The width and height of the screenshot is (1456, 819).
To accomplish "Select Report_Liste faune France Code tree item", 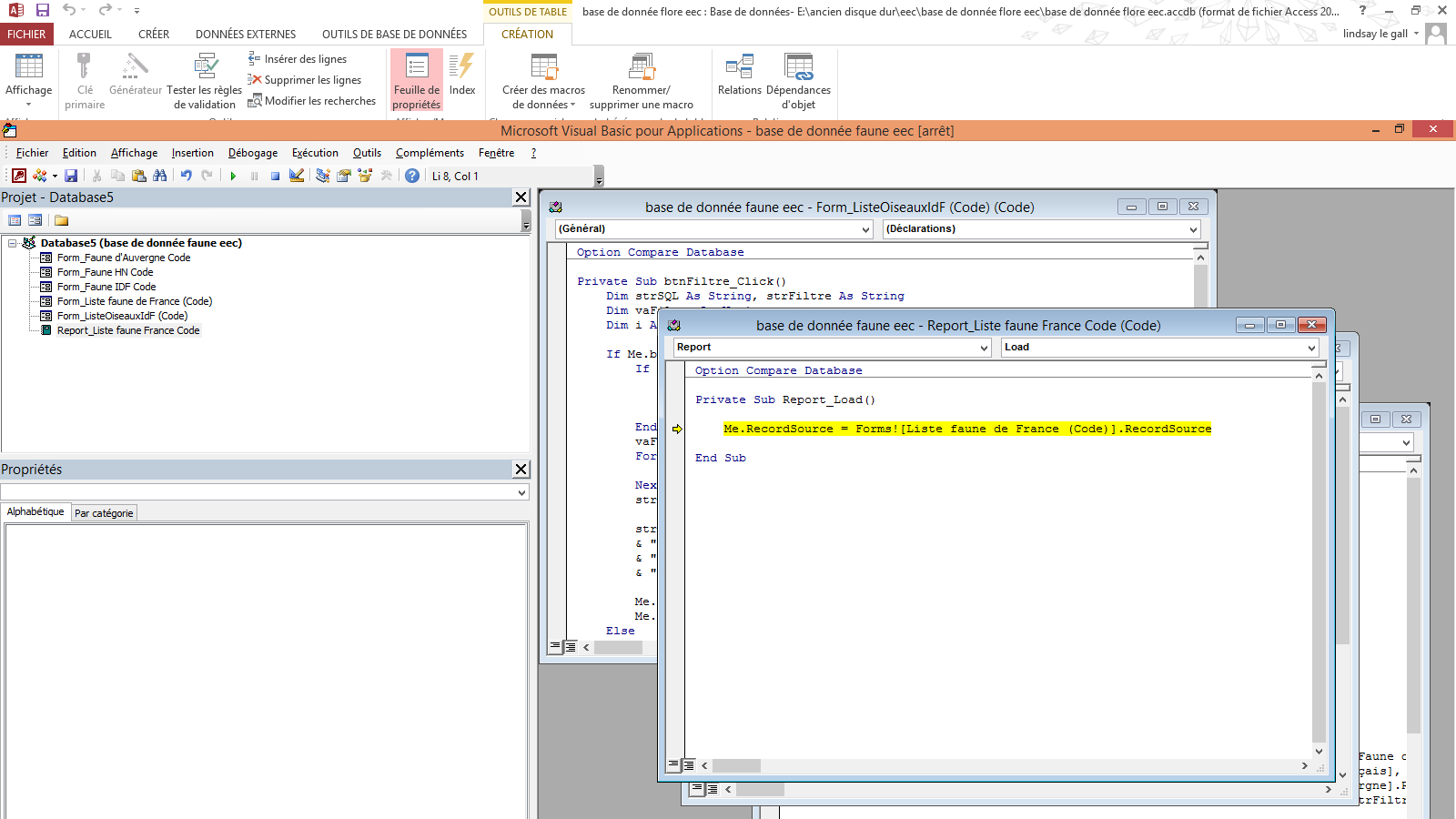I will coord(128,330).
